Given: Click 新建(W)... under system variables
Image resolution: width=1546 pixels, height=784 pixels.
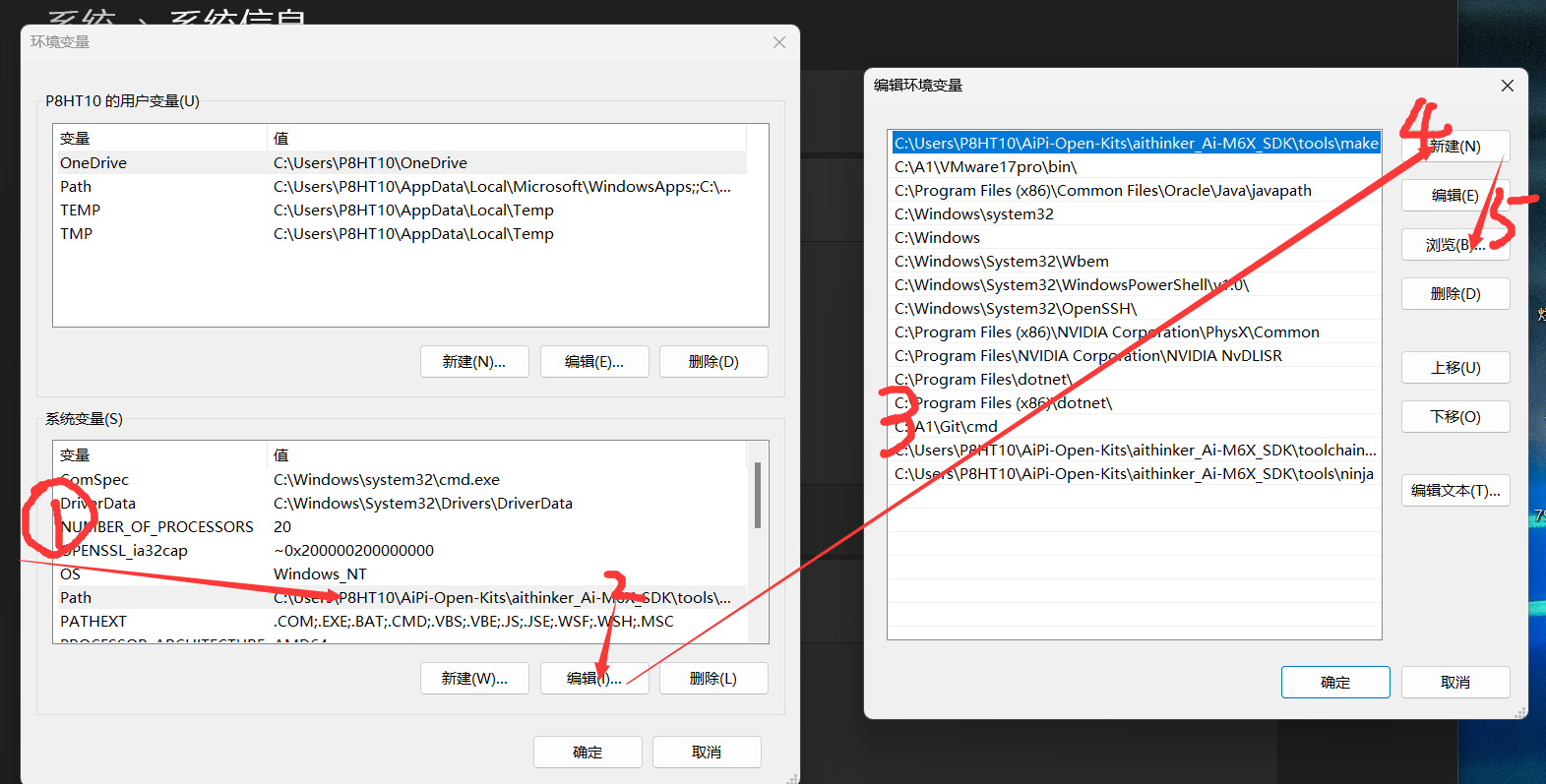Looking at the screenshot, I should (474, 678).
